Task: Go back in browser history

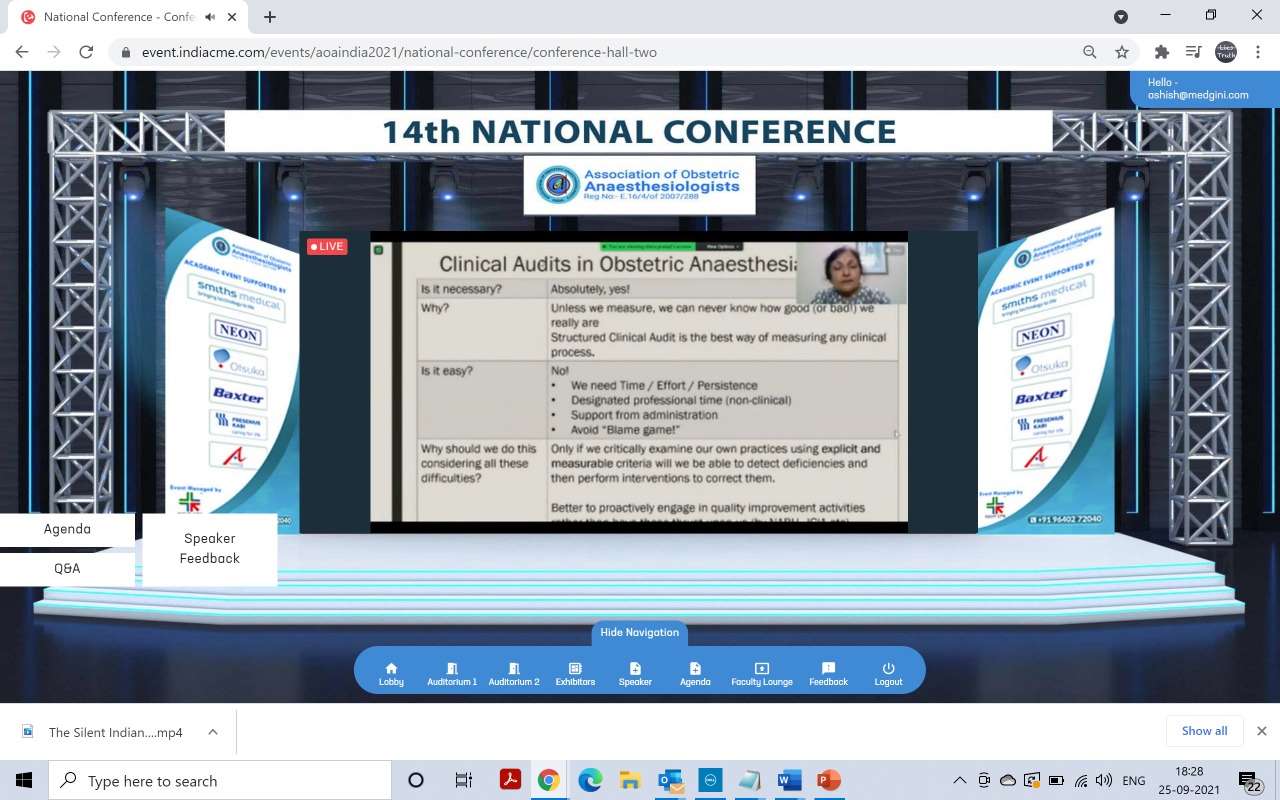Action: (22, 52)
